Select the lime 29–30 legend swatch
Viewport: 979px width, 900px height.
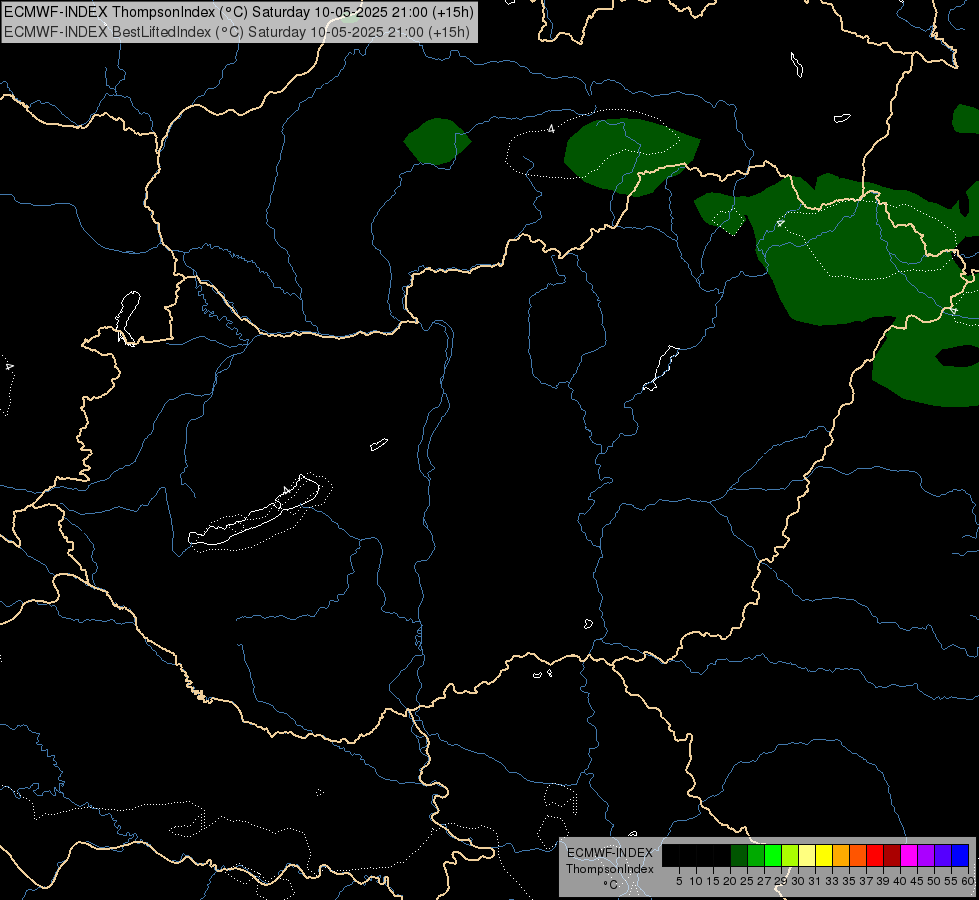pyautogui.click(x=790, y=855)
